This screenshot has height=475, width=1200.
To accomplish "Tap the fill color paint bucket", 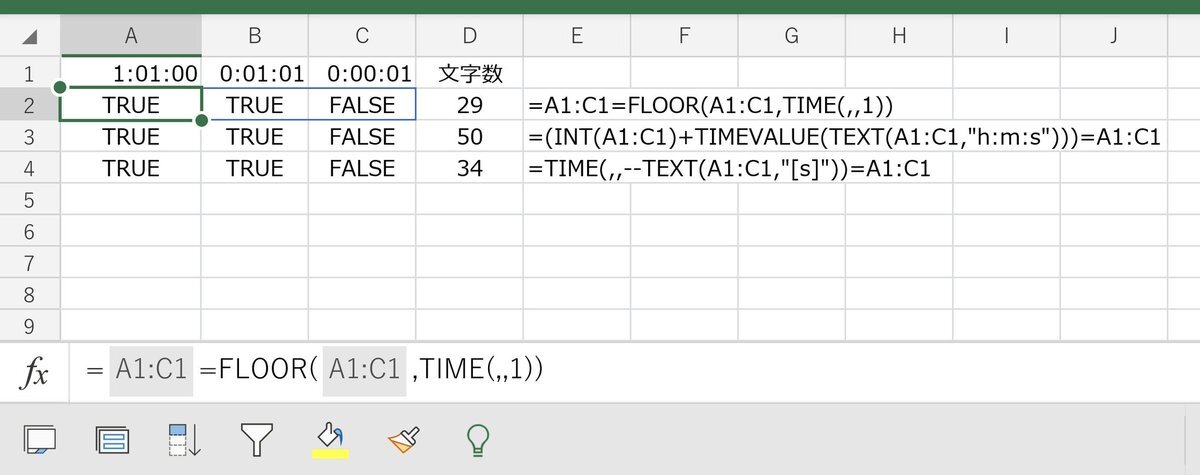I will (x=330, y=434).
